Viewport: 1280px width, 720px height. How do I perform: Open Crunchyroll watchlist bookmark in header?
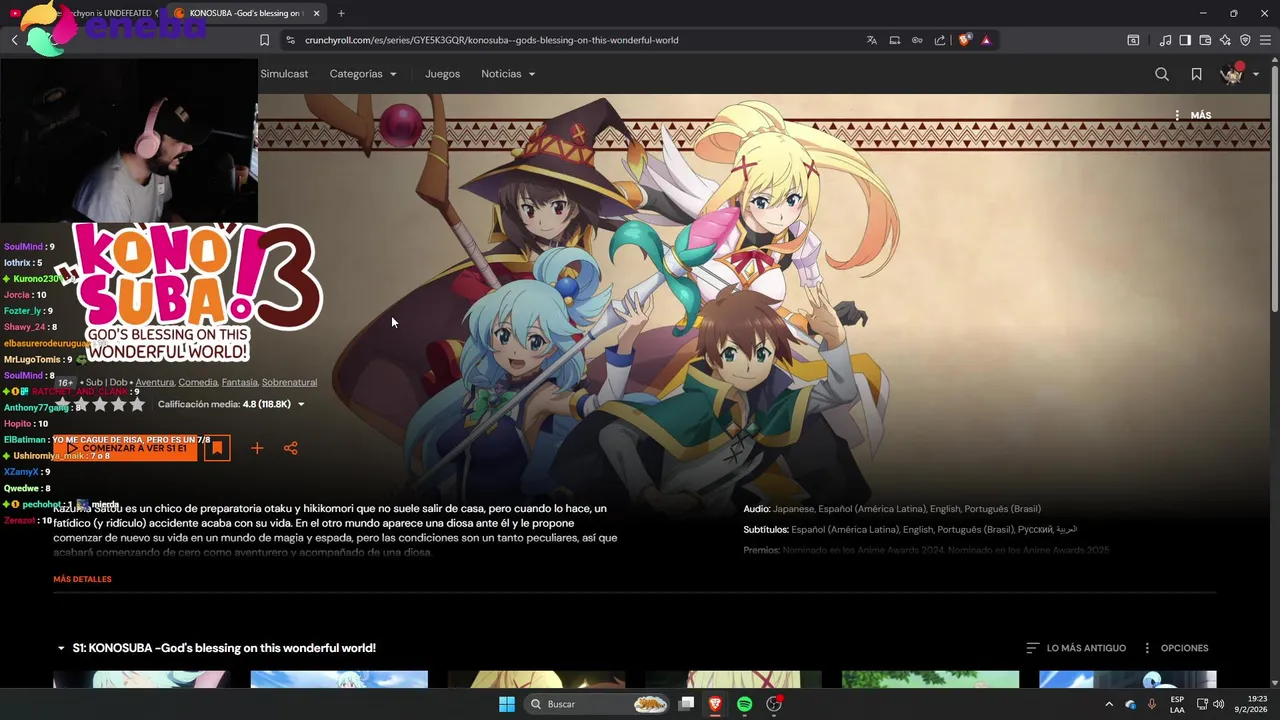click(x=1196, y=74)
